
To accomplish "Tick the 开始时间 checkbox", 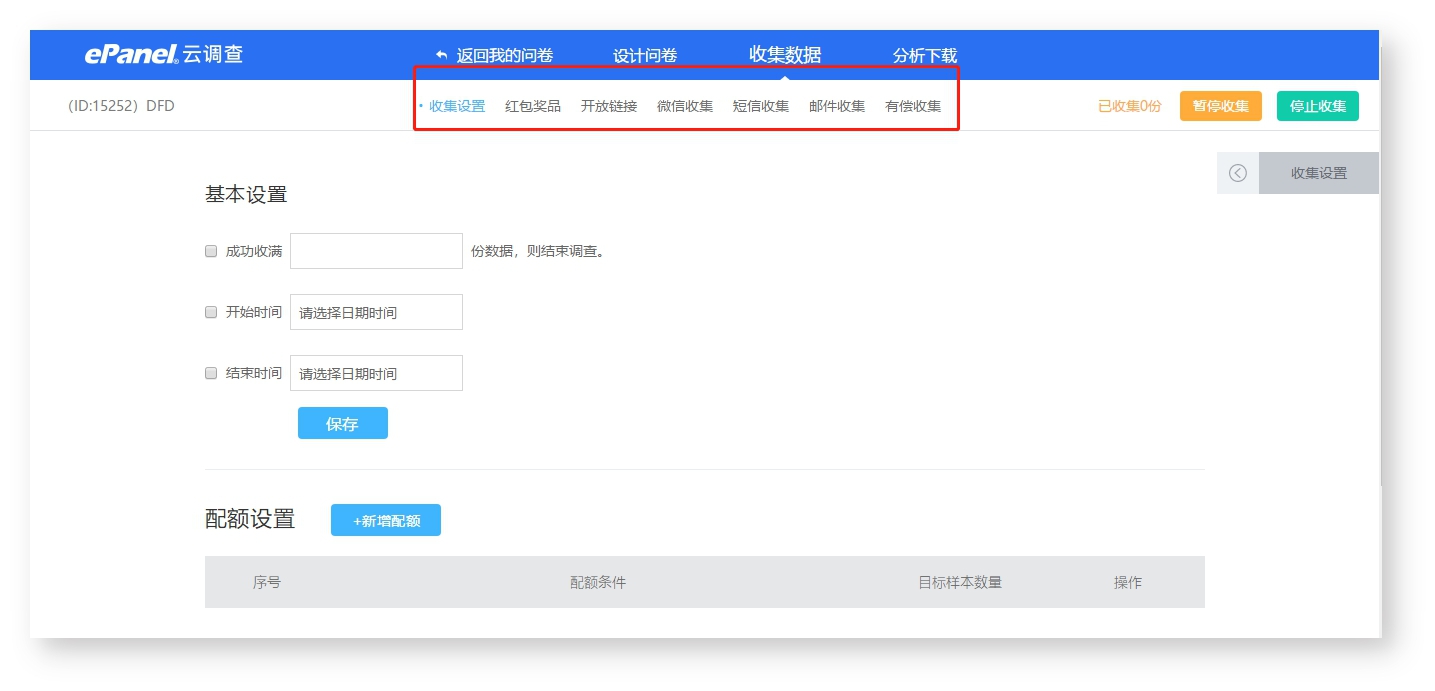I will [211, 312].
